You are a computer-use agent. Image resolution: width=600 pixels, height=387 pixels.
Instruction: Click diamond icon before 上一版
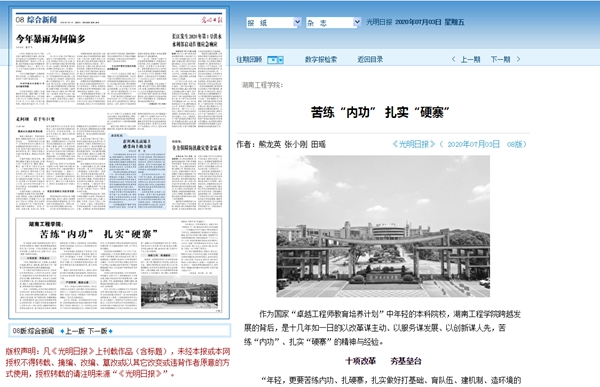(62, 331)
